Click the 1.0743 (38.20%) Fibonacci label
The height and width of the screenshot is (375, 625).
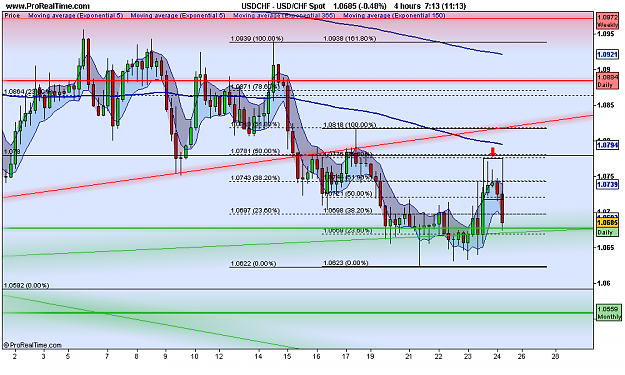(x=255, y=178)
